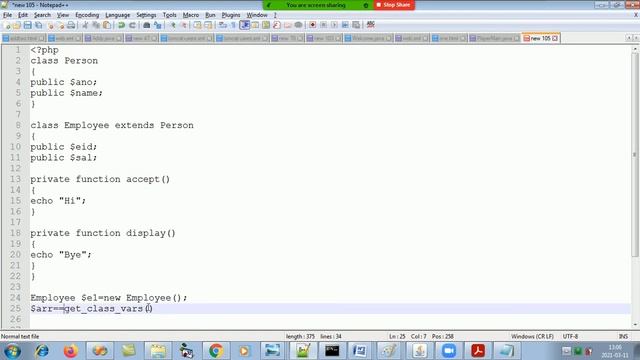
Task: Open Find with the binoculars icon
Action: tap(147, 25)
